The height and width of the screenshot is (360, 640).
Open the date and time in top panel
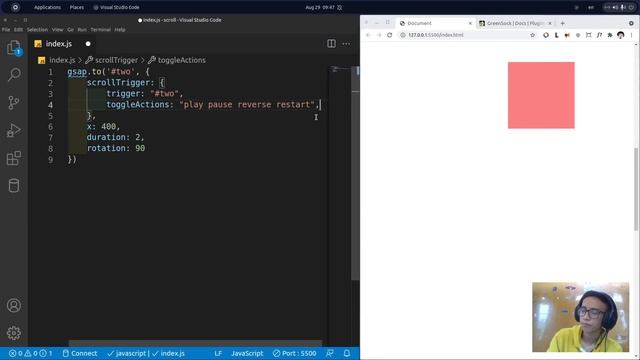click(320, 7)
